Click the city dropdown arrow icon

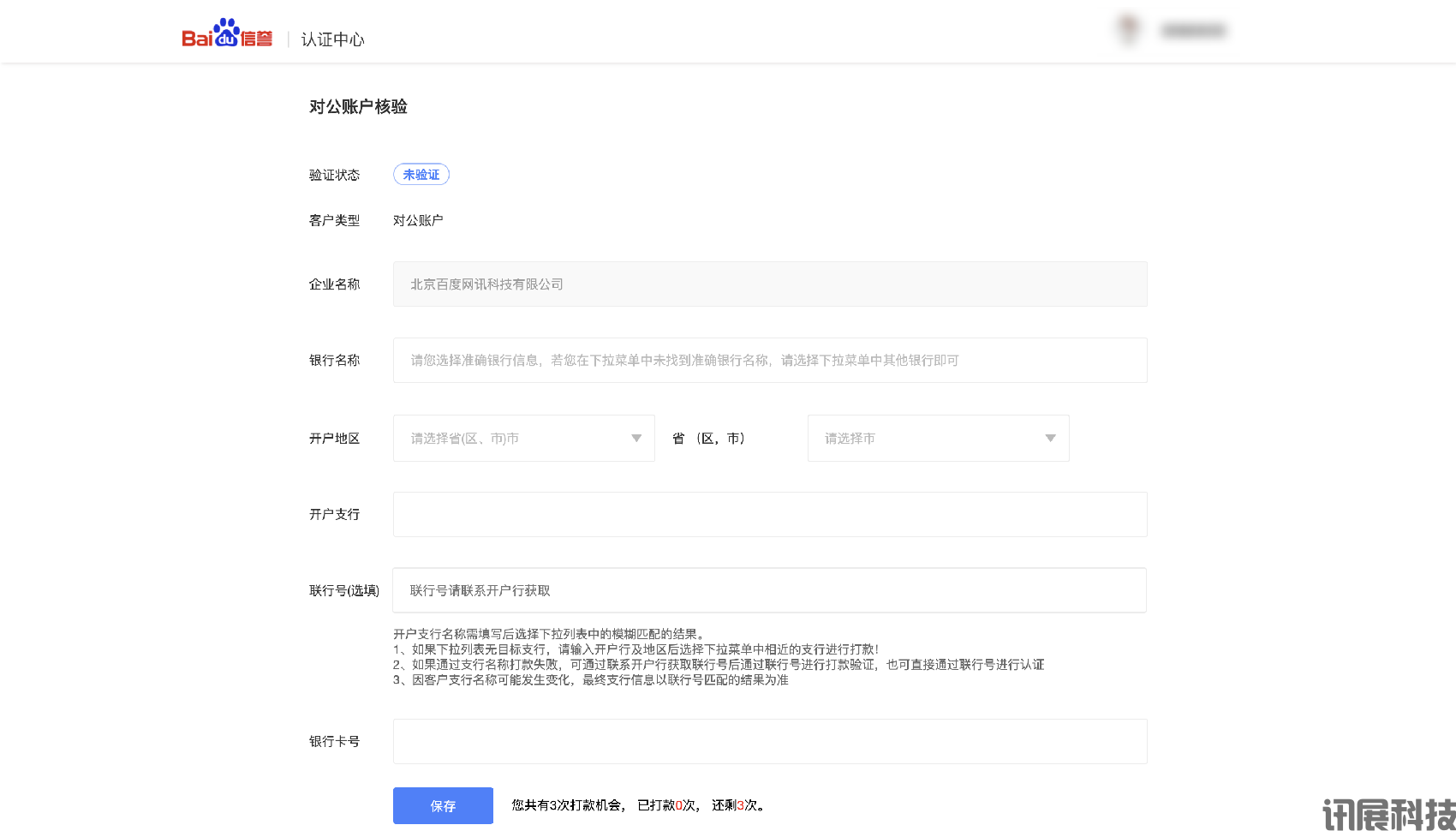tap(1051, 439)
